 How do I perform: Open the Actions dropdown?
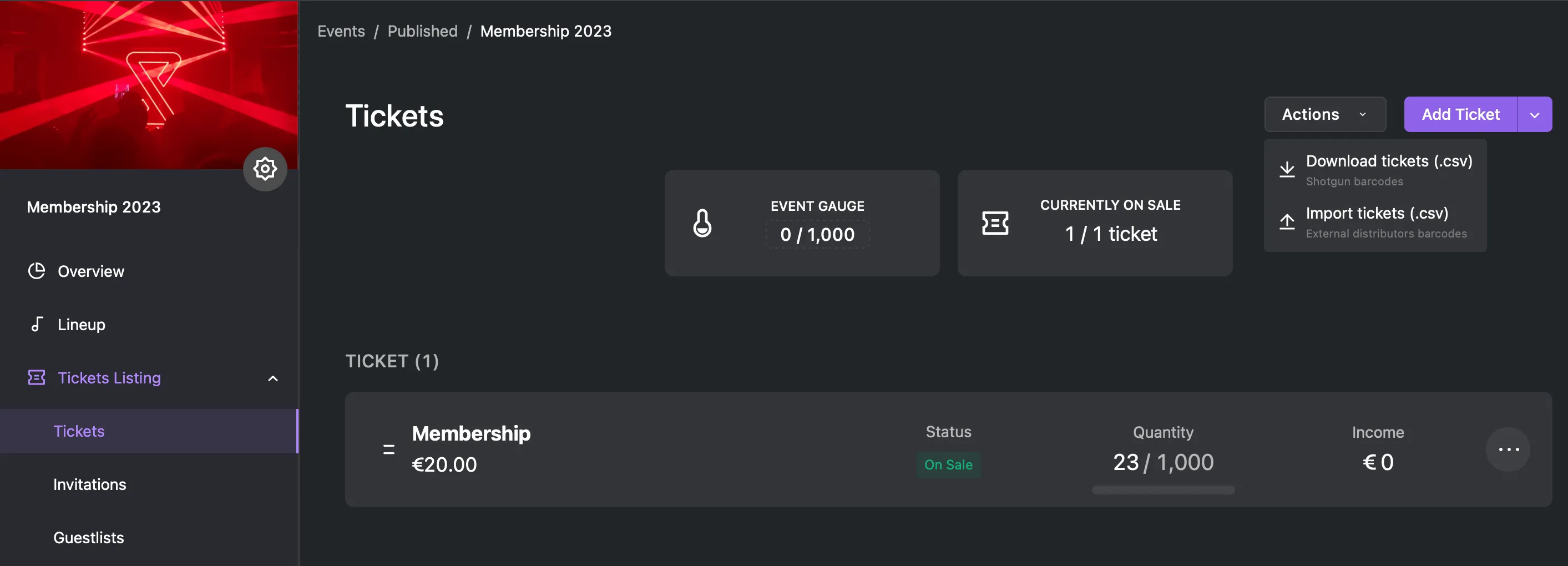1324,114
